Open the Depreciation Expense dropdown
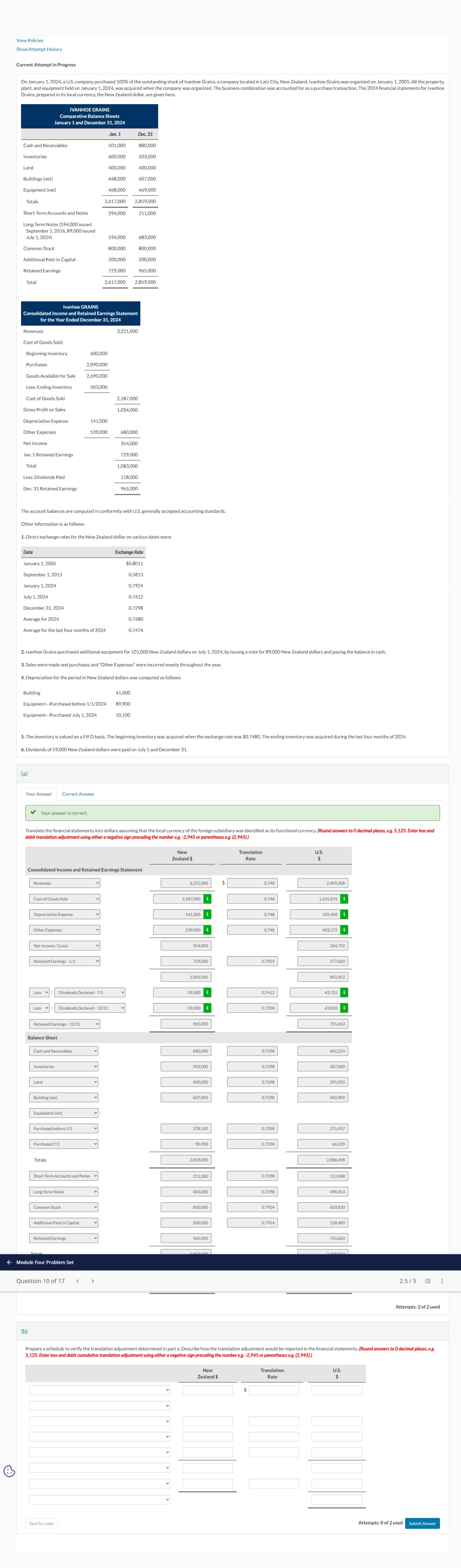Screen dimensions: 461x1568 [64, 914]
